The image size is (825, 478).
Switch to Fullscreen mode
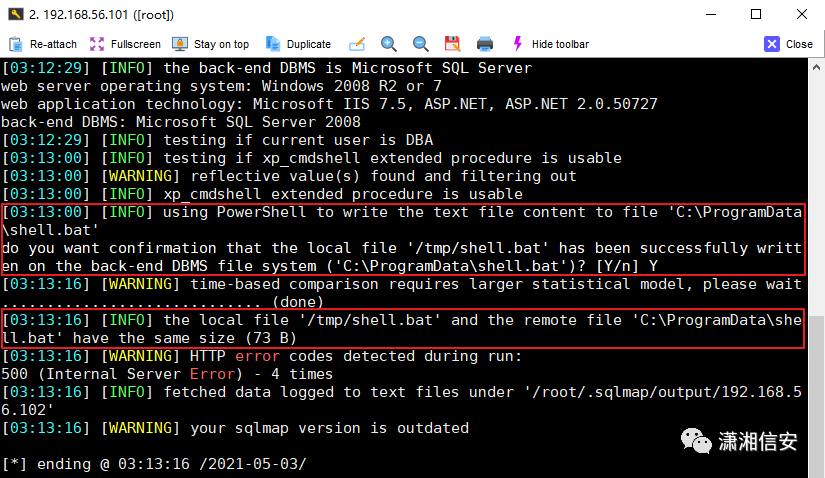click(x=125, y=44)
